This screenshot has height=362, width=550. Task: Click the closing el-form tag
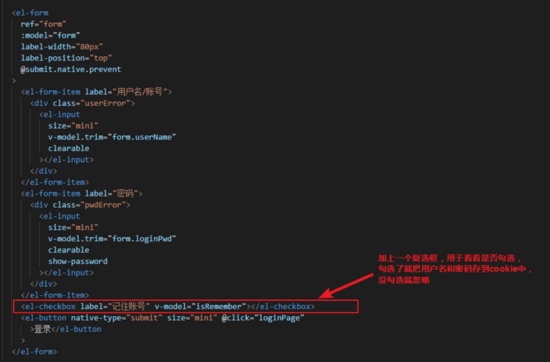click(34, 351)
